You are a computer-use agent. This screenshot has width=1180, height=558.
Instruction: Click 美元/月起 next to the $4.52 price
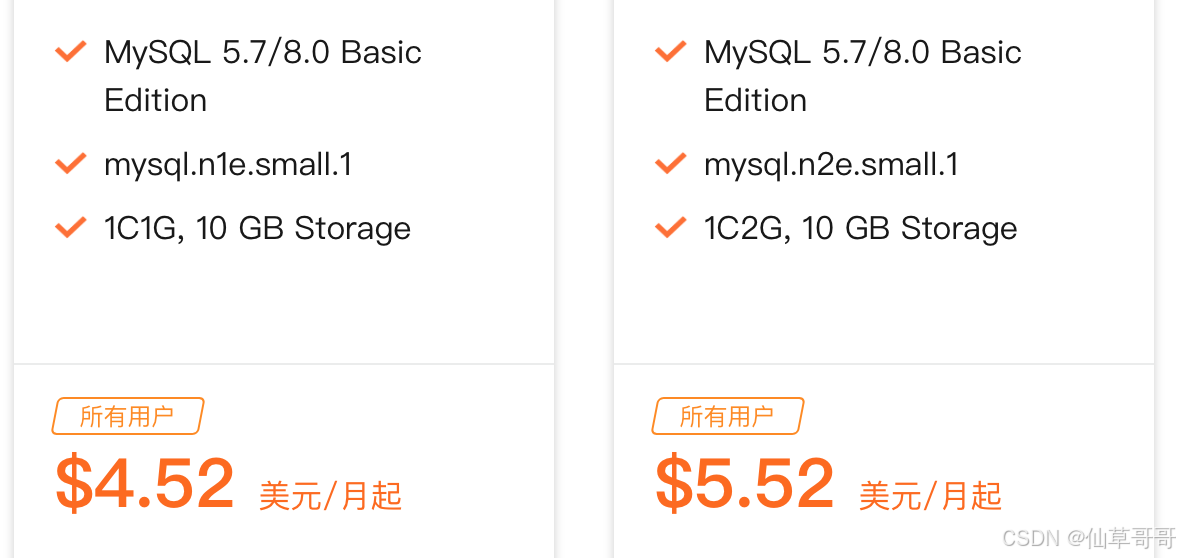pos(330,495)
